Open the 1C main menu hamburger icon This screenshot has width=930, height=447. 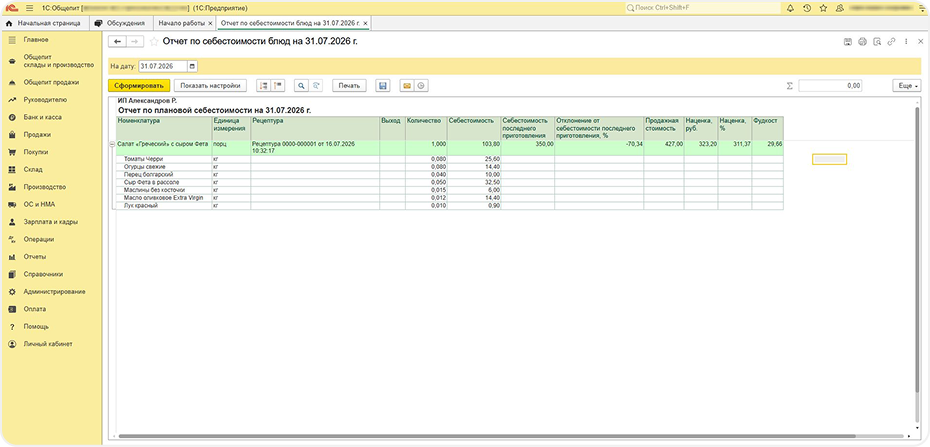(x=29, y=8)
